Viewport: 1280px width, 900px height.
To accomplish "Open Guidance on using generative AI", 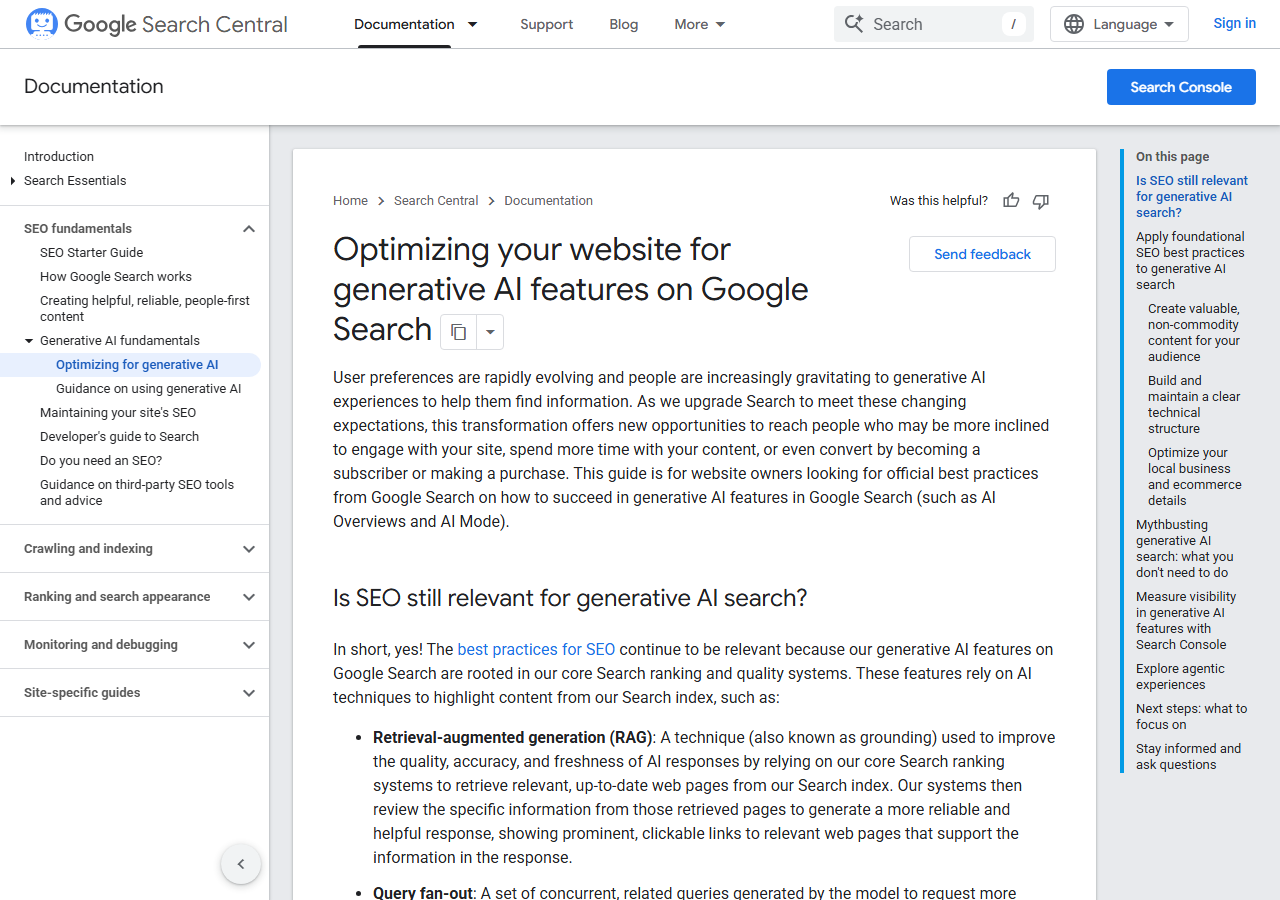I will coord(148,389).
